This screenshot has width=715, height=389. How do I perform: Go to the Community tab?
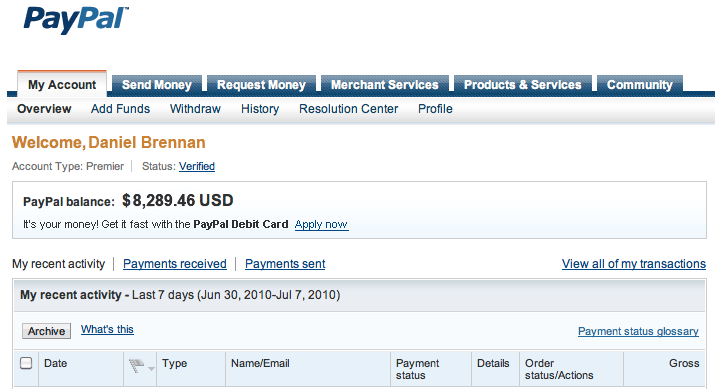640,85
